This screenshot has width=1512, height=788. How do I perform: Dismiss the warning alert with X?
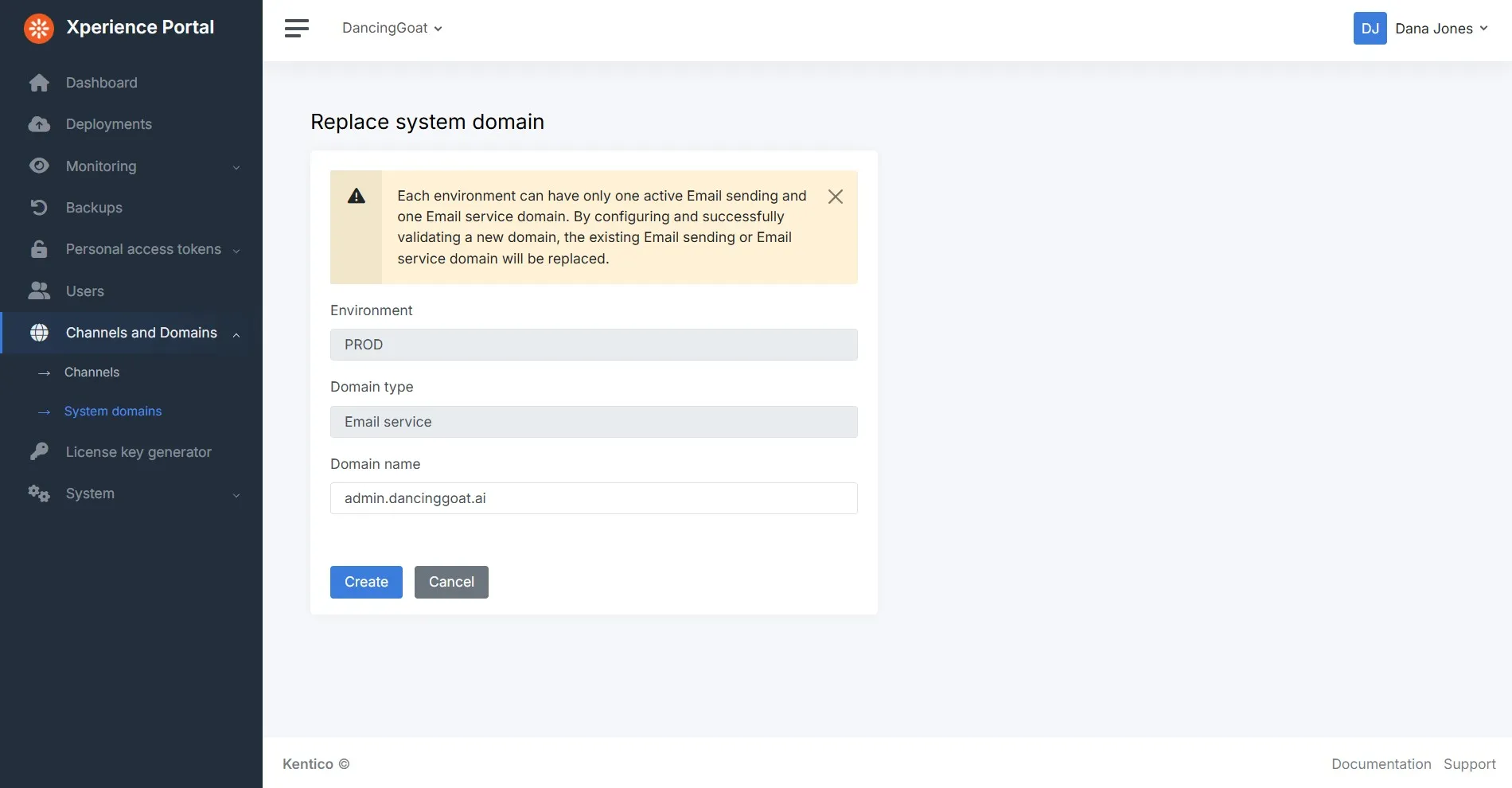pos(836,197)
